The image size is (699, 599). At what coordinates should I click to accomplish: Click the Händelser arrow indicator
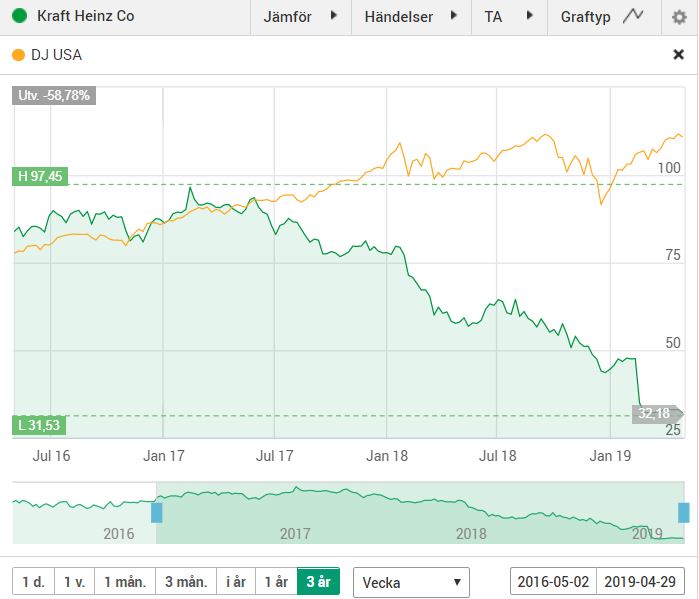tap(454, 16)
